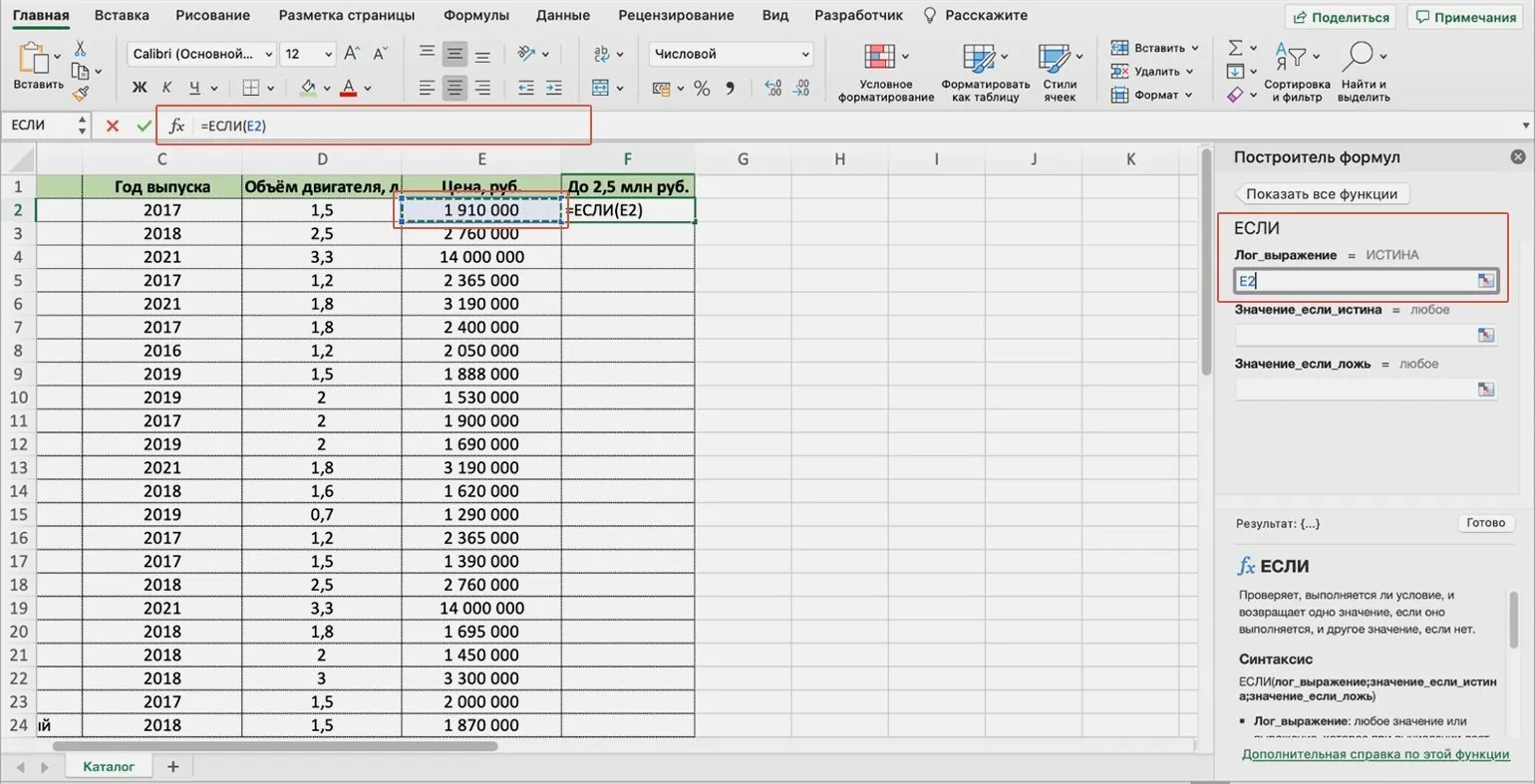The image size is (1535, 784).
Task: Toggle center horizontal text alignment
Action: point(455,88)
